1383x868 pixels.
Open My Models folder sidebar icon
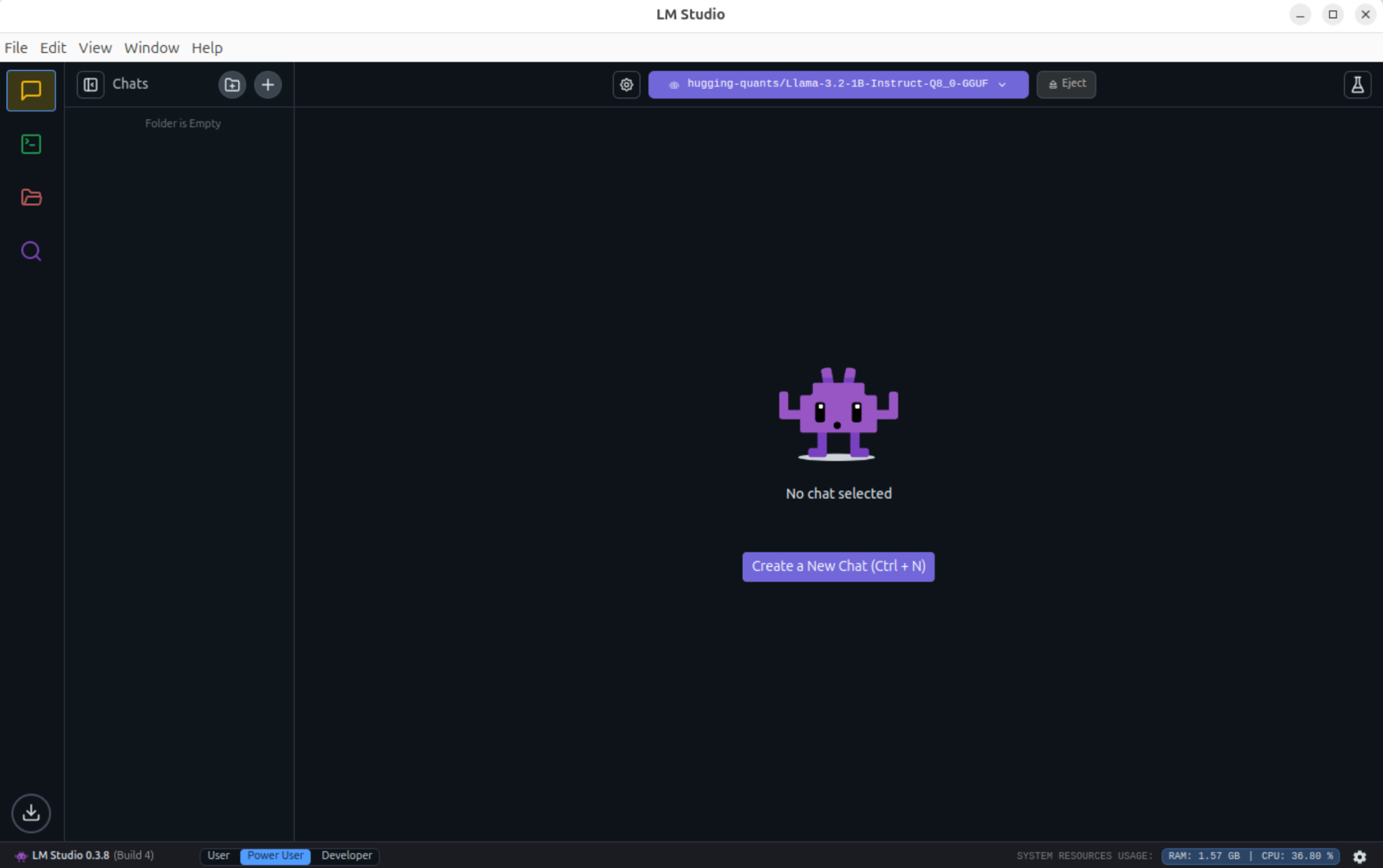tap(31, 197)
